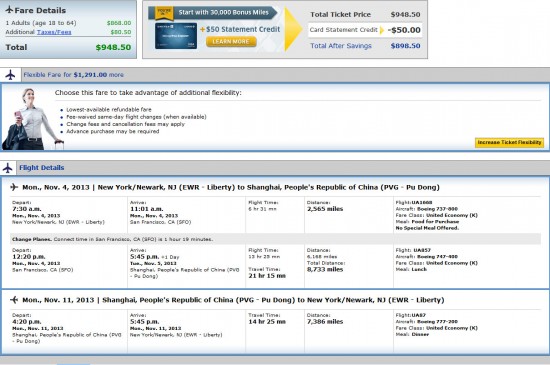Screen dimensions: 550x365
Task: Click the Fee-waived same-day flight changes bullet
Action: point(136,117)
